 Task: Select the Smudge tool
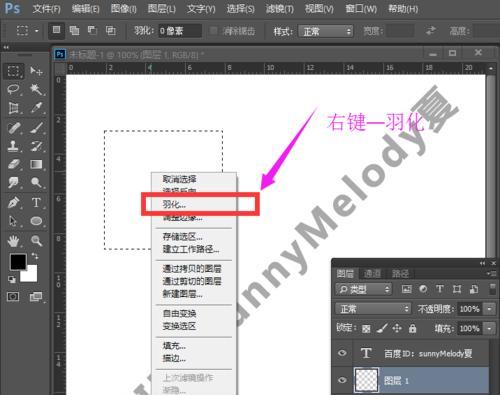tap(13, 182)
